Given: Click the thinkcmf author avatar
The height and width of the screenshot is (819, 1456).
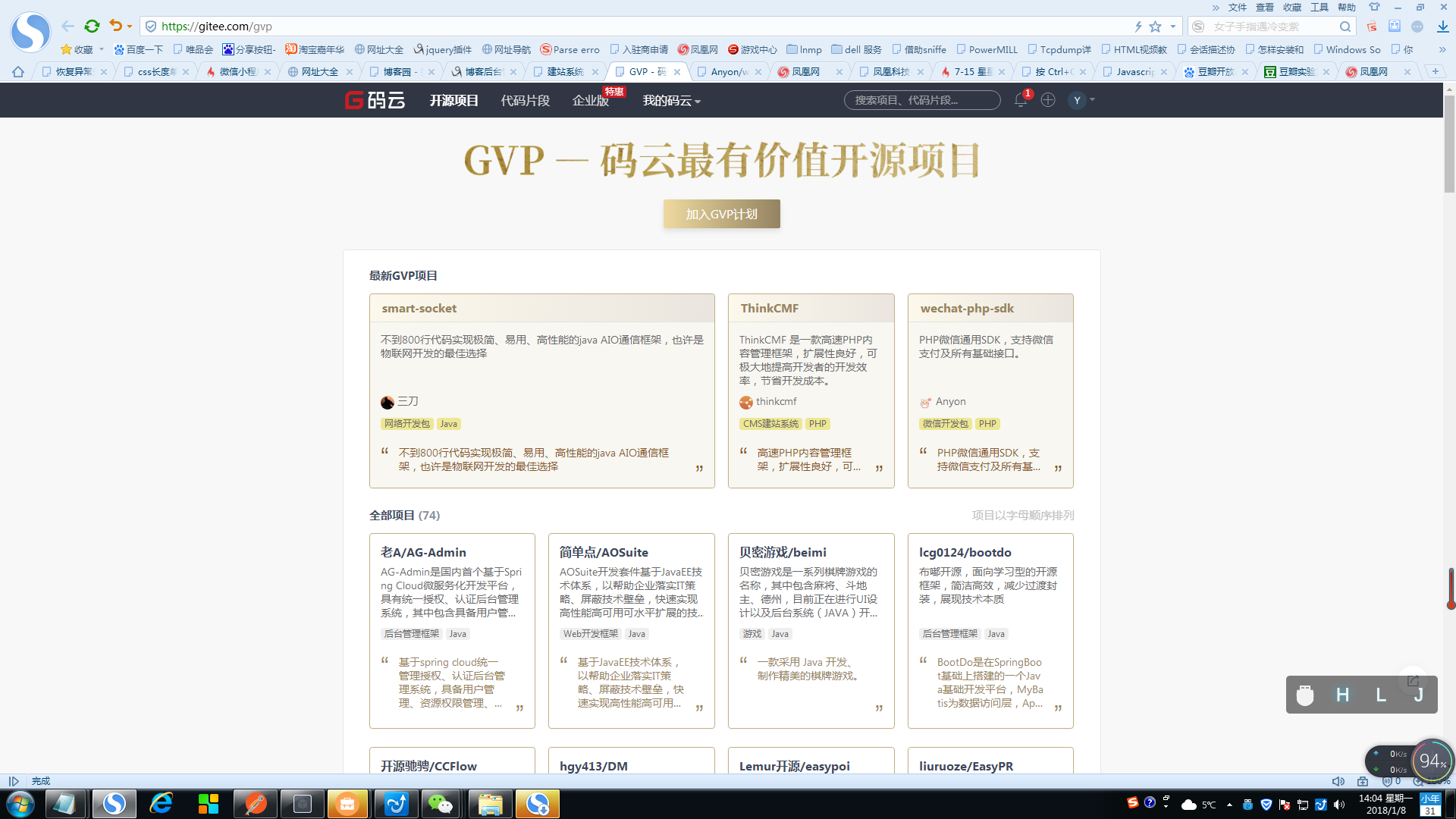Looking at the screenshot, I should coord(746,402).
